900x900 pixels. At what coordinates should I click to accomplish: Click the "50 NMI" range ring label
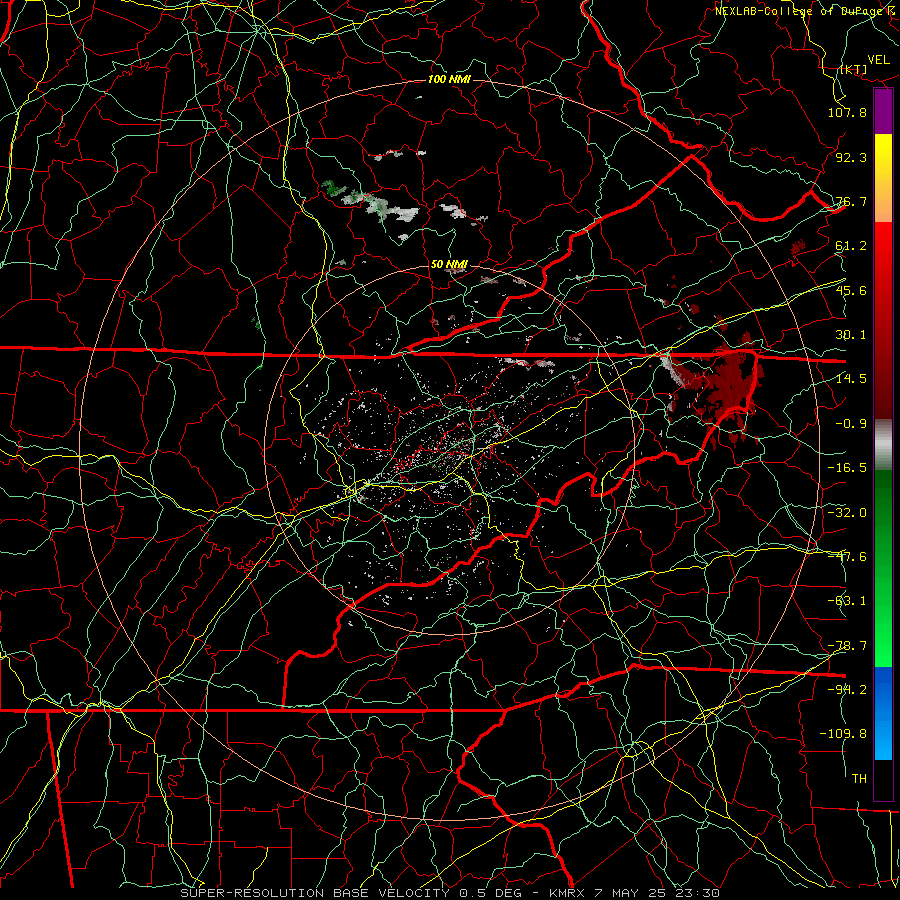449,264
